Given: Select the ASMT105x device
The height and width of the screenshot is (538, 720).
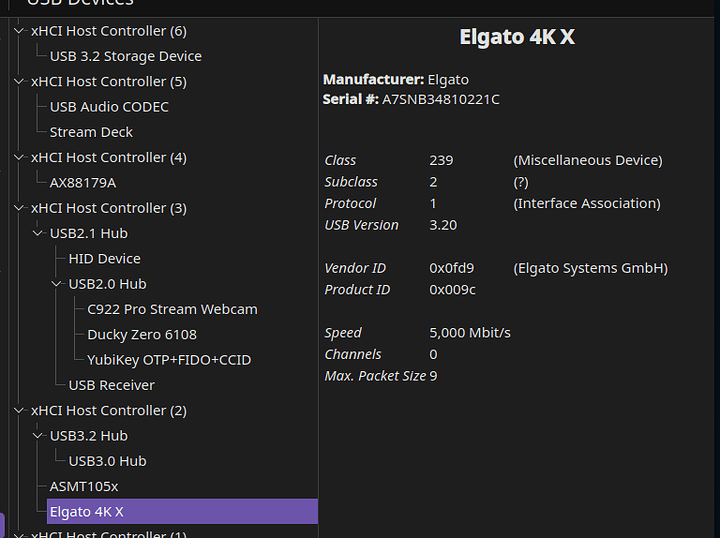Looking at the screenshot, I should click(x=84, y=487).
